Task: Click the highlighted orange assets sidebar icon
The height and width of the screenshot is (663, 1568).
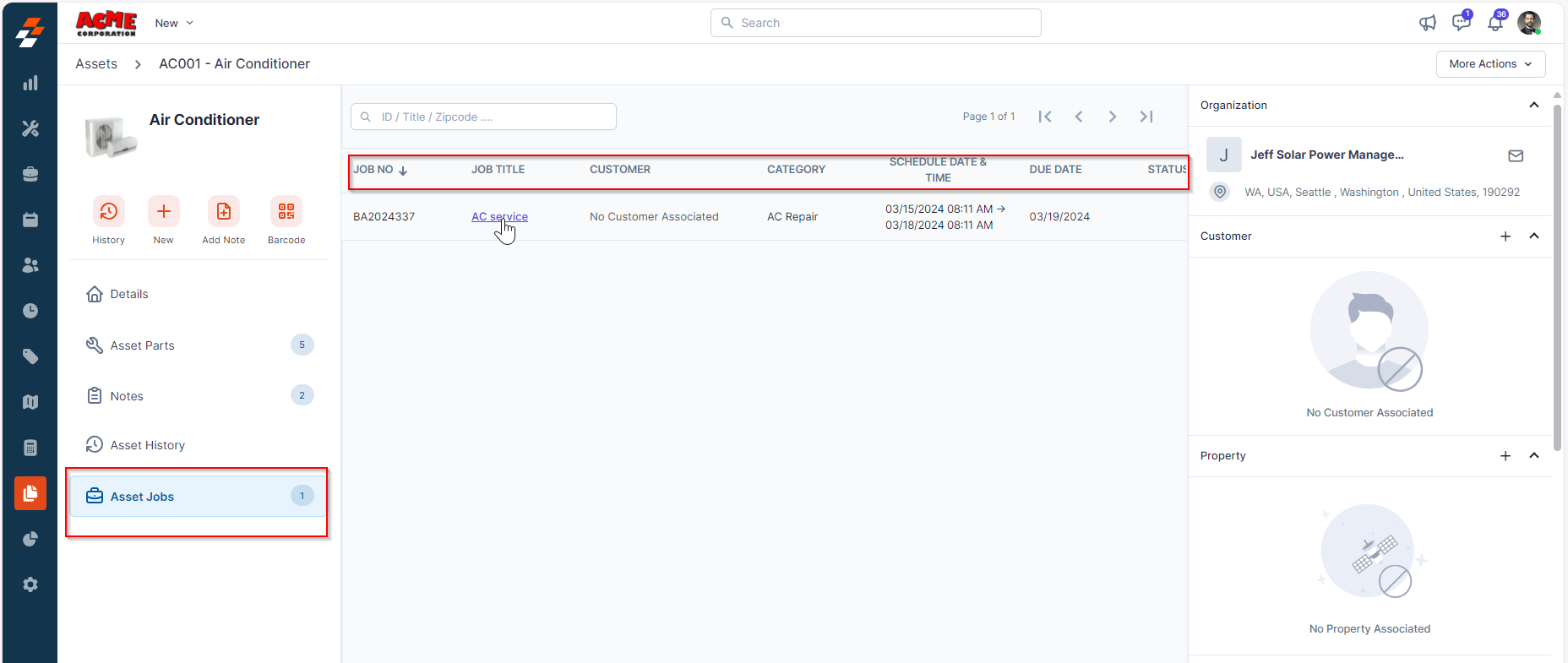Action: (30, 493)
